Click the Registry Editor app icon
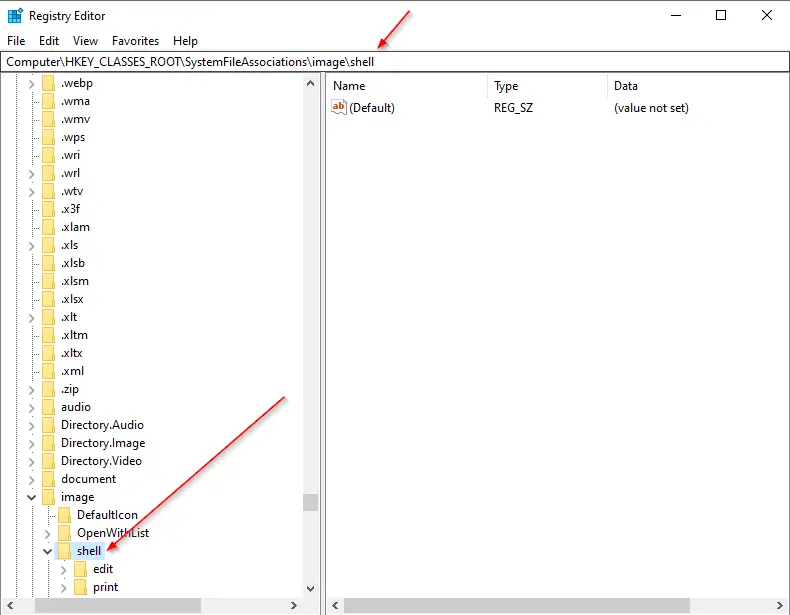Image resolution: width=790 pixels, height=615 pixels. pos(15,16)
